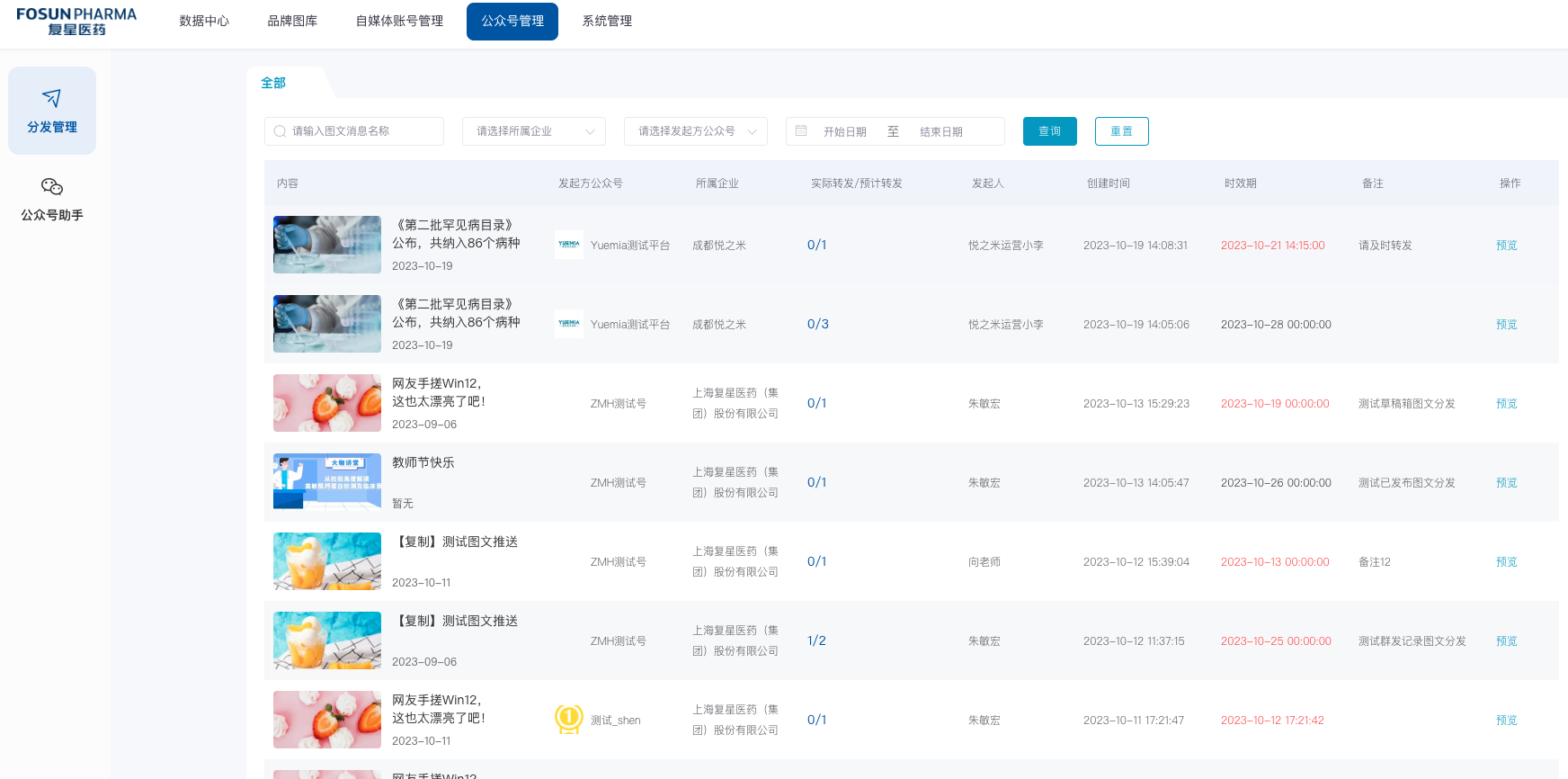Open lab thumbnail in 0/3 row
This screenshot has height=779, width=1568.
coord(327,324)
